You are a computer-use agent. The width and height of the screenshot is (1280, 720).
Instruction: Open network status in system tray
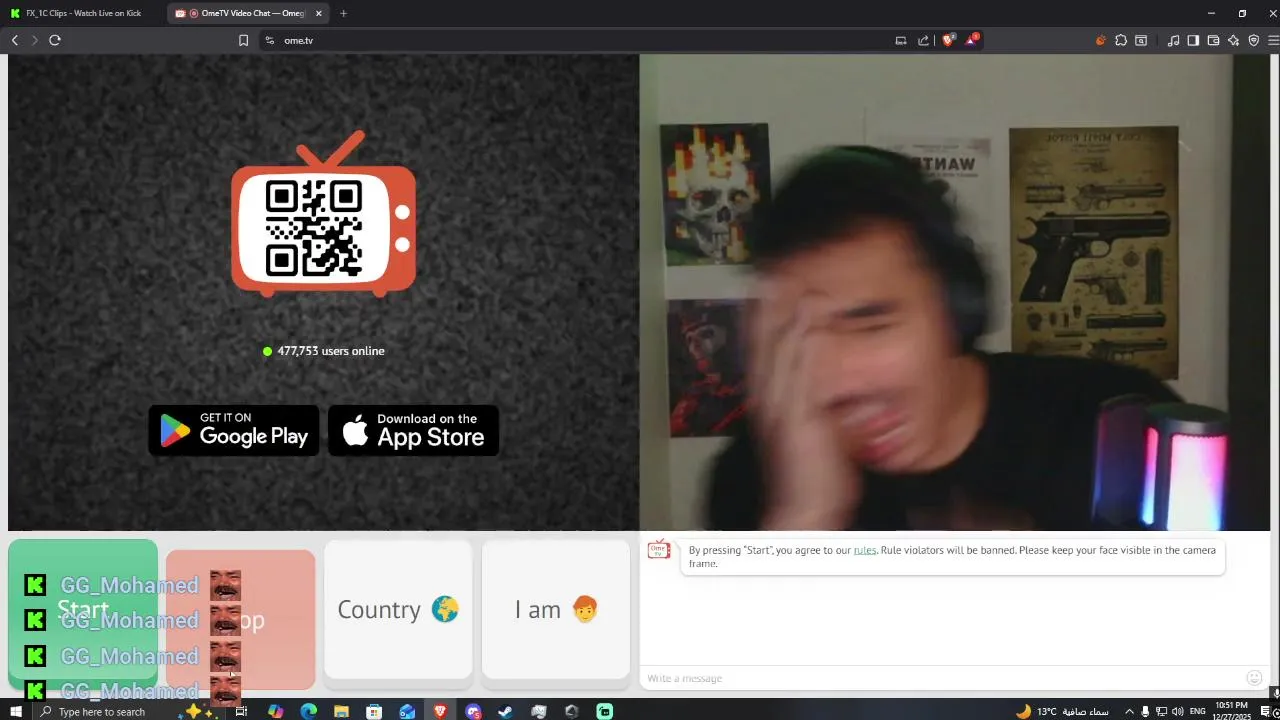[1161, 711]
